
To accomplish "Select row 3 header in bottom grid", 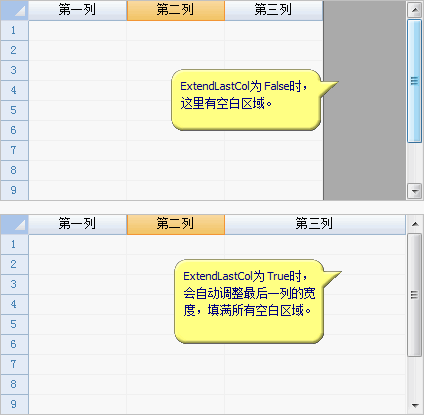I will pos(14,284).
